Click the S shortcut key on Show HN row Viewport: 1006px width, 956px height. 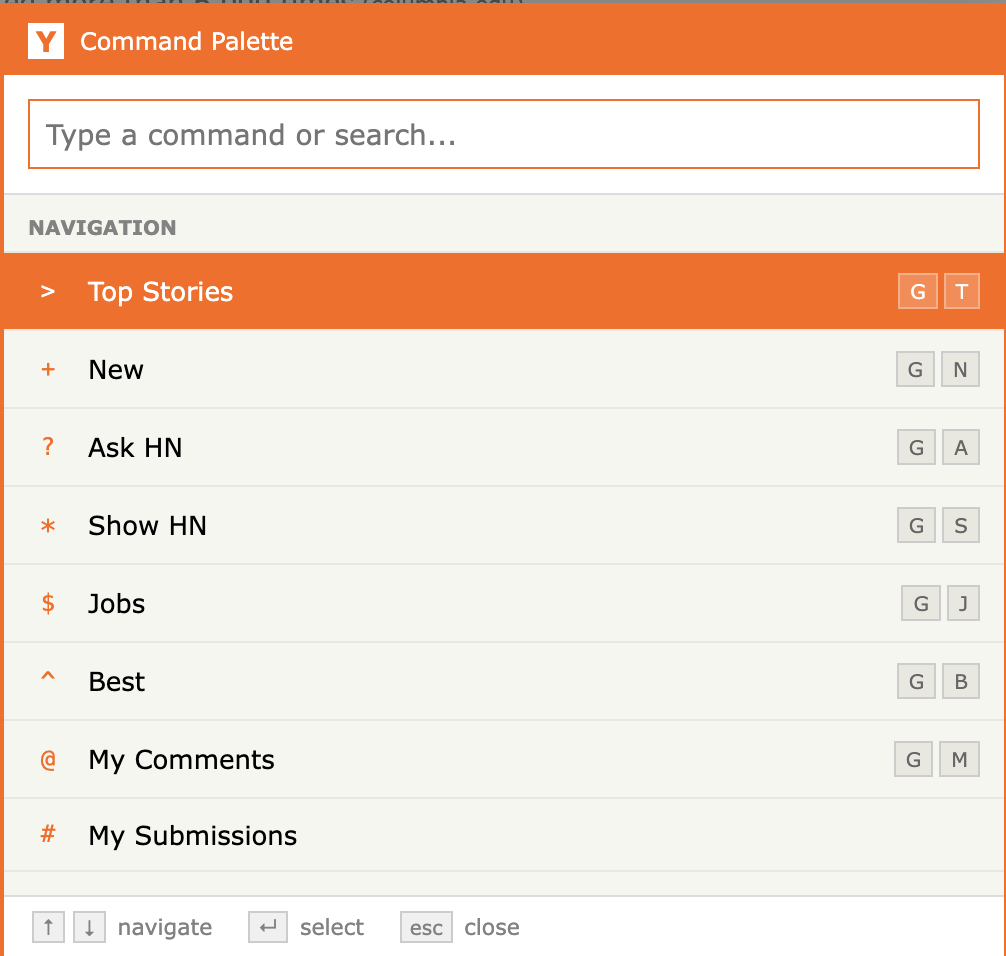tap(961, 525)
